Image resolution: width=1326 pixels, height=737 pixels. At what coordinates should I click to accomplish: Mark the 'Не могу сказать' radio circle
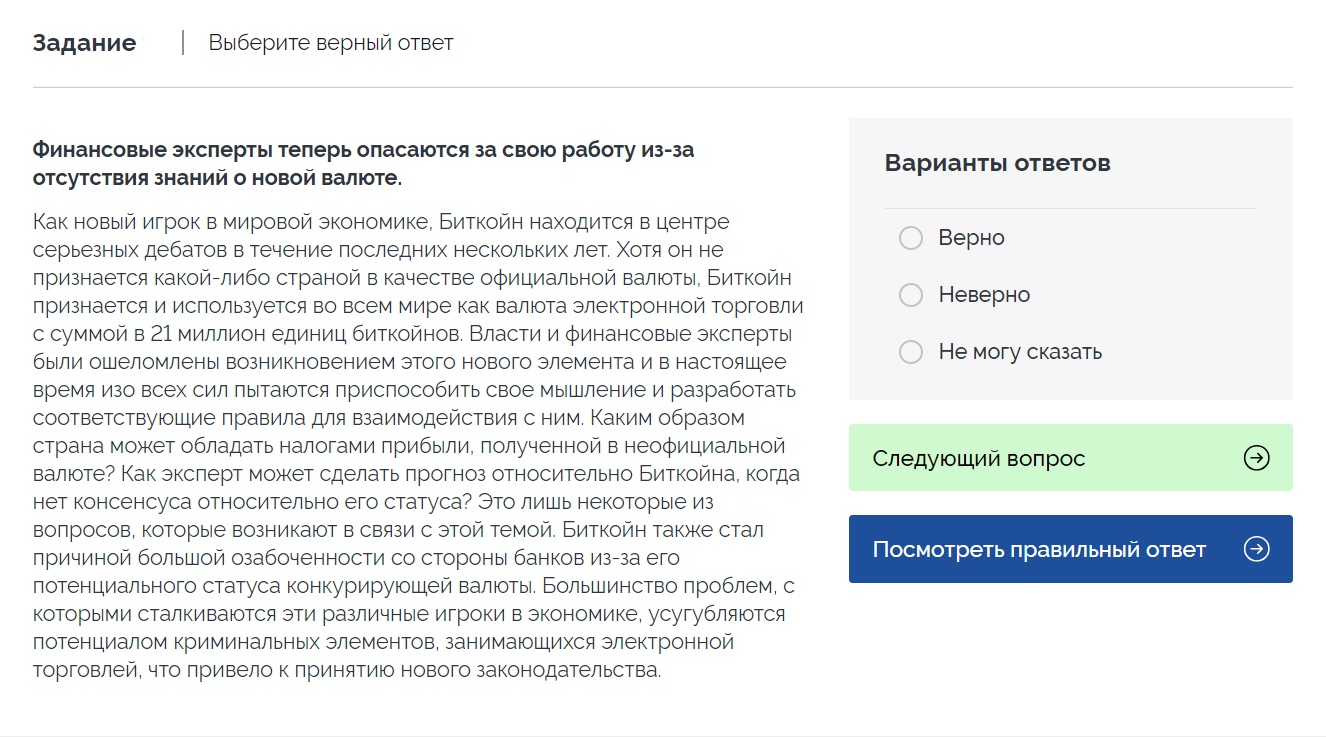(x=911, y=352)
